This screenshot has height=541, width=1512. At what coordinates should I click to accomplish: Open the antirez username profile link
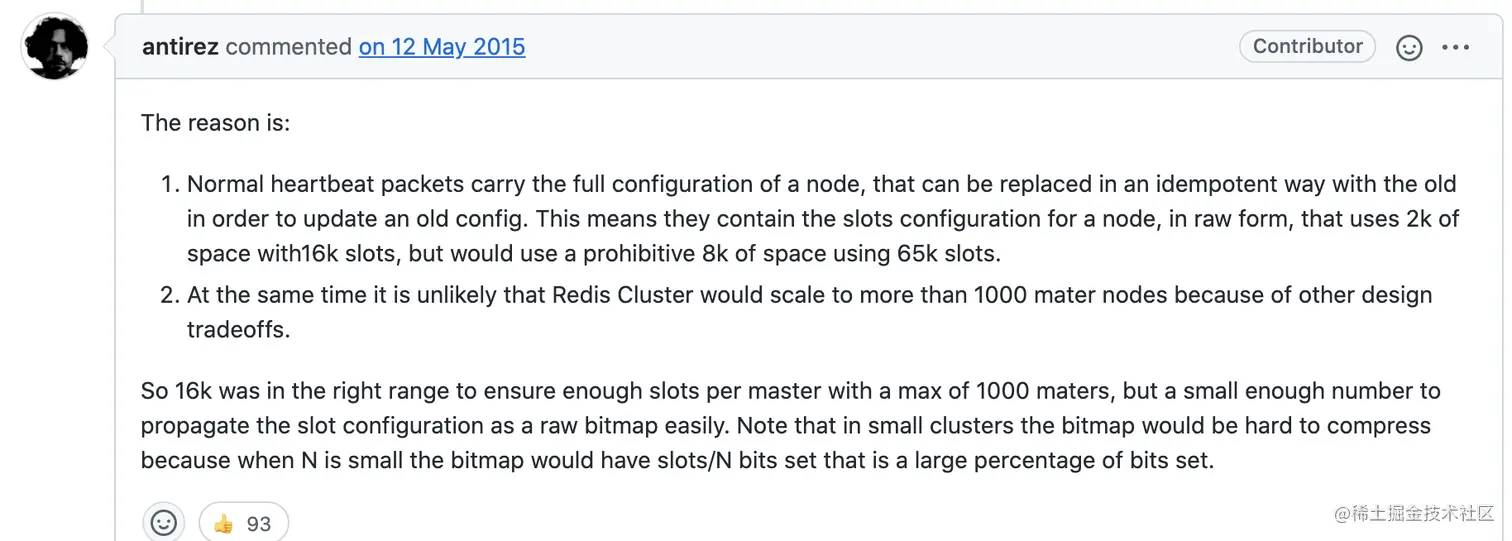[x=180, y=47]
